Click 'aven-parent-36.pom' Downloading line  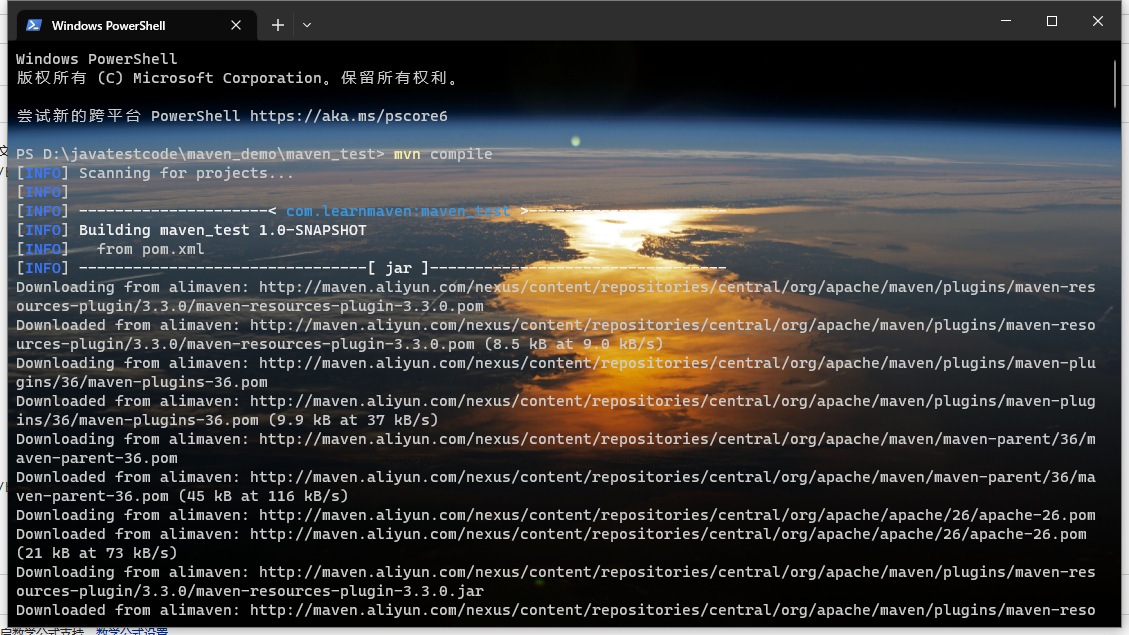(x=96, y=458)
